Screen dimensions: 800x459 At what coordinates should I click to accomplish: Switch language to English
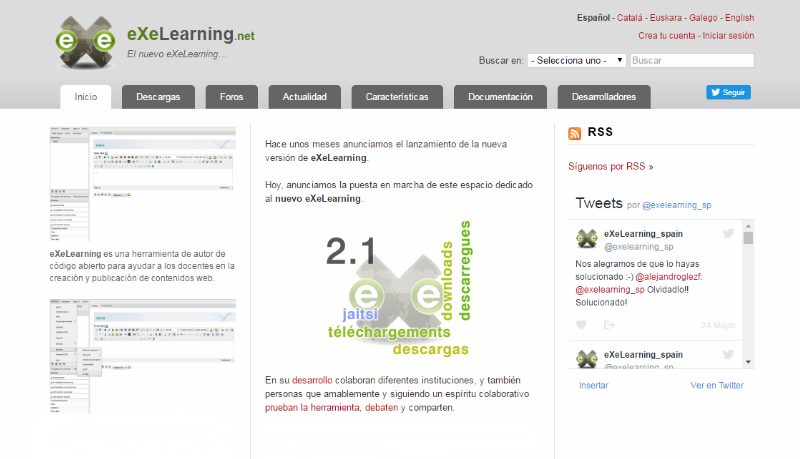739,18
